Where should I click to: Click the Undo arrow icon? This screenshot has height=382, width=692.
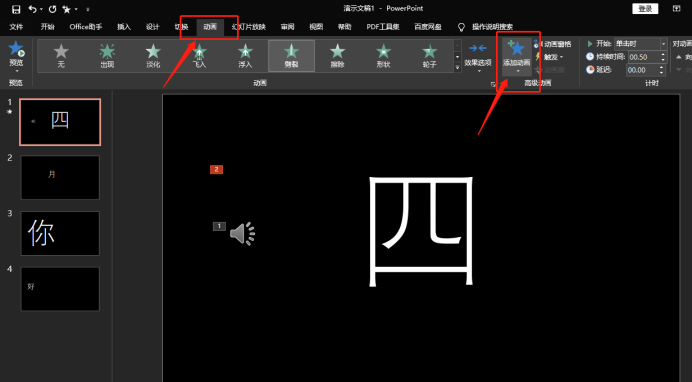[x=32, y=9]
